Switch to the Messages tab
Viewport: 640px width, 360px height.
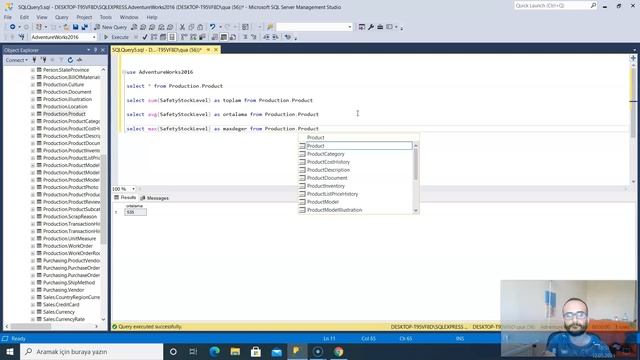click(x=154, y=198)
